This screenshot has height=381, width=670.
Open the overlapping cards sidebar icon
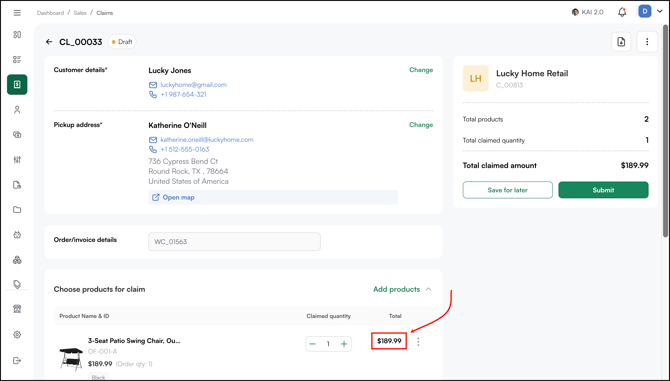pyautogui.click(x=17, y=135)
